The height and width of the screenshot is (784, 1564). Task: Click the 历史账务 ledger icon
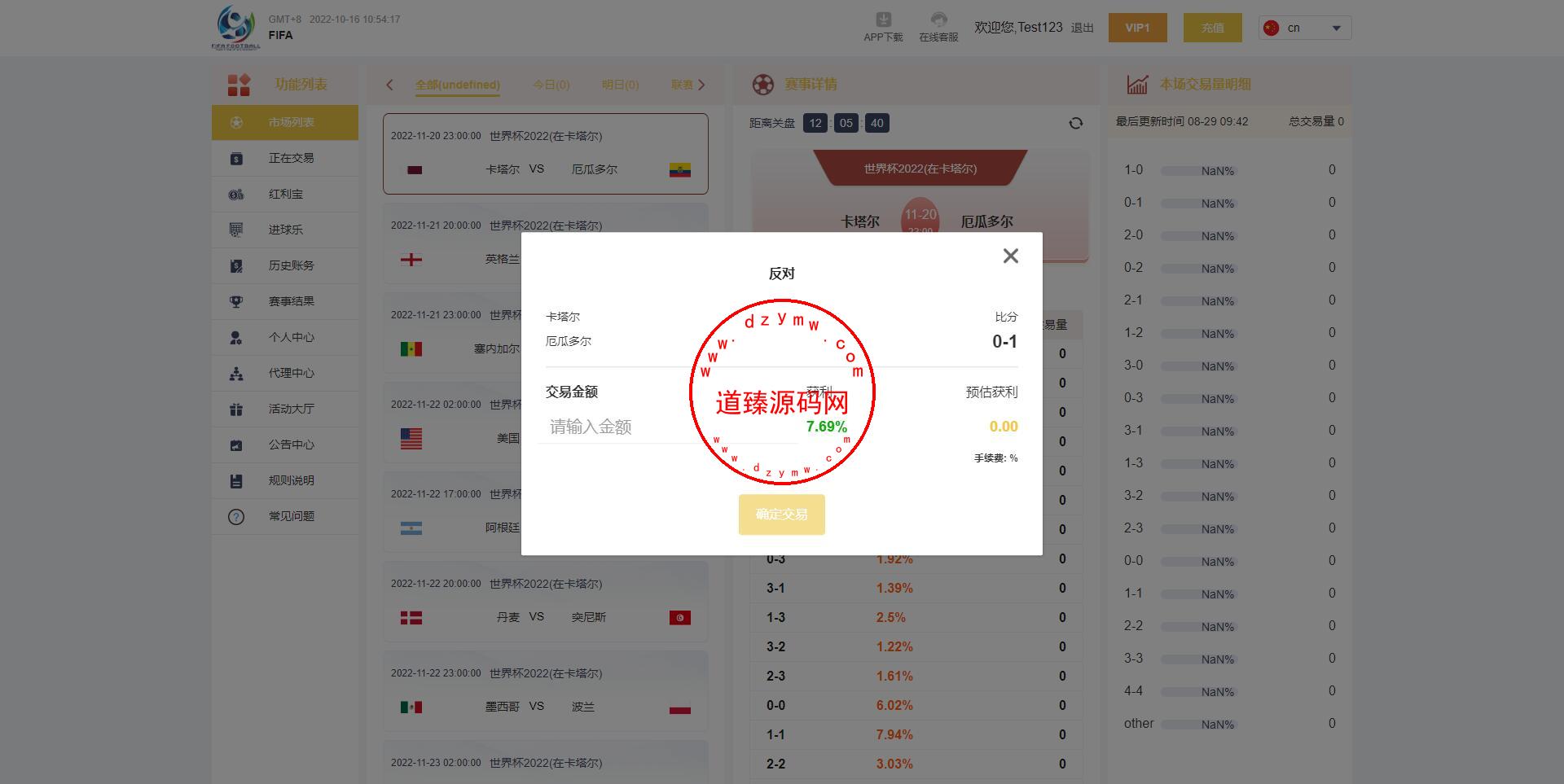[236, 265]
